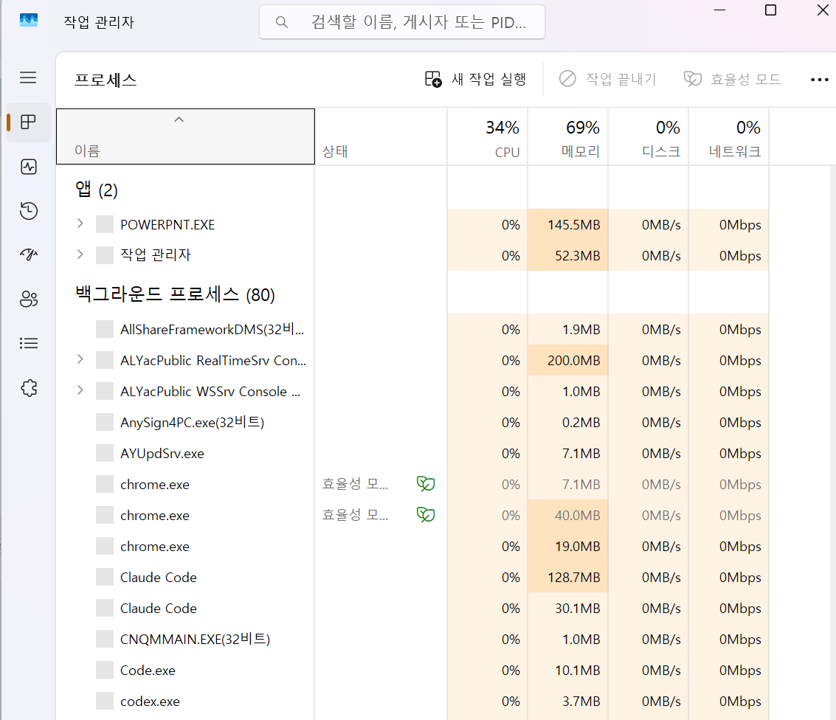836x720 pixels.
Task: Switch to the 프로세스 tab heading
Action: pyautogui.click(x=106, y=78)
